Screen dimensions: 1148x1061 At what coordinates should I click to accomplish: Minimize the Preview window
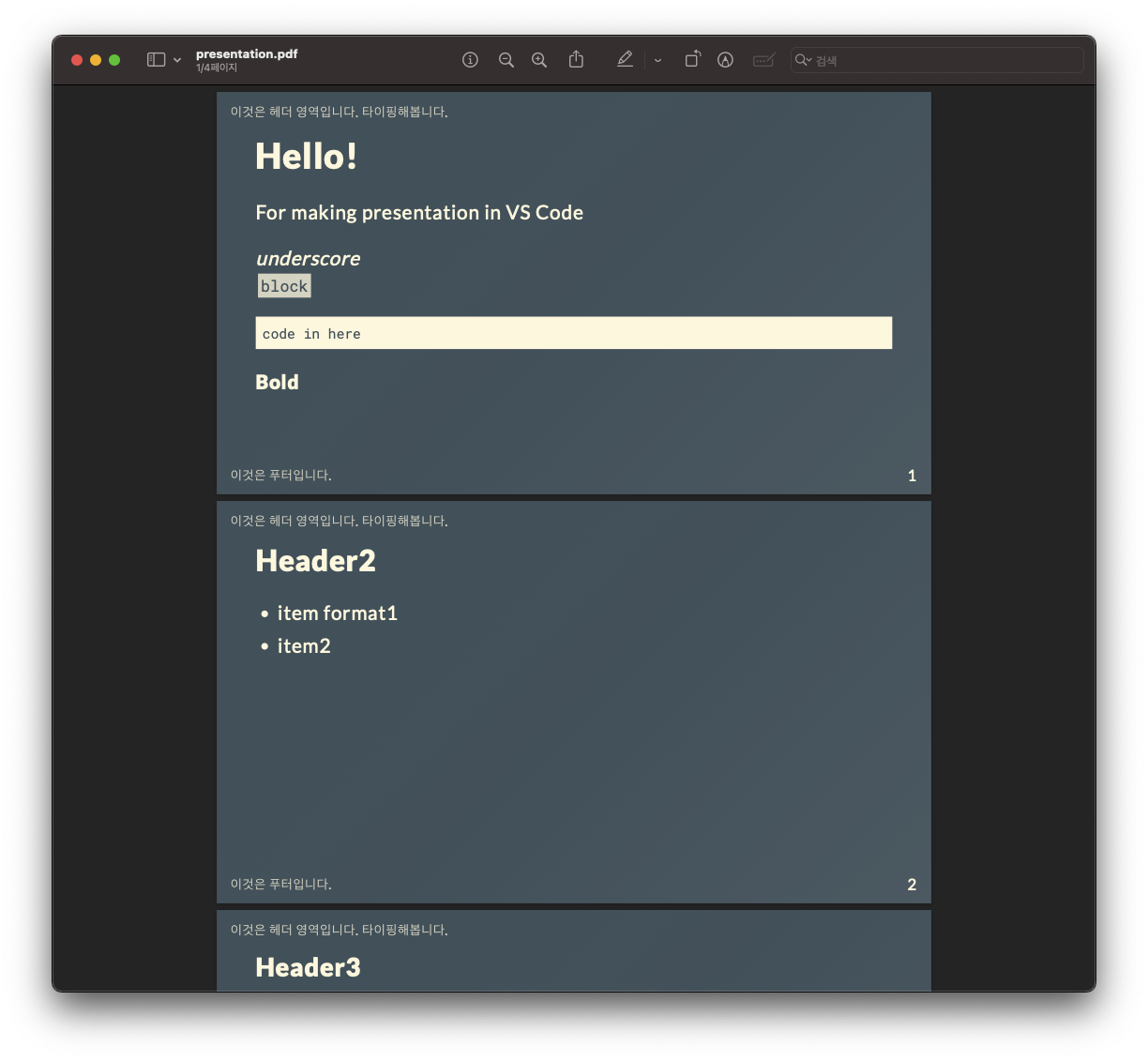(96, 60)
